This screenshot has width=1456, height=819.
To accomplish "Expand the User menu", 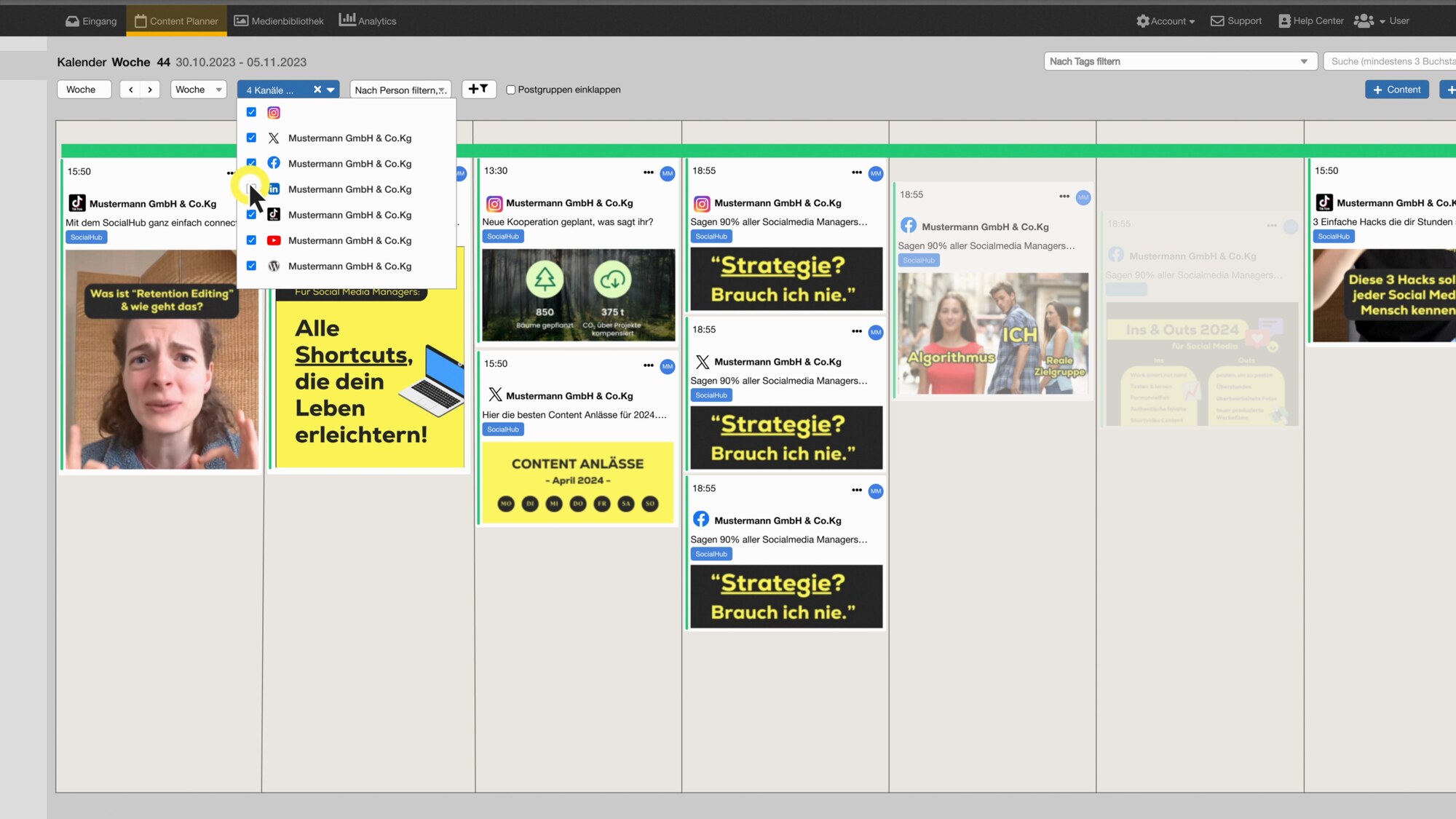I will (1382, 21).
